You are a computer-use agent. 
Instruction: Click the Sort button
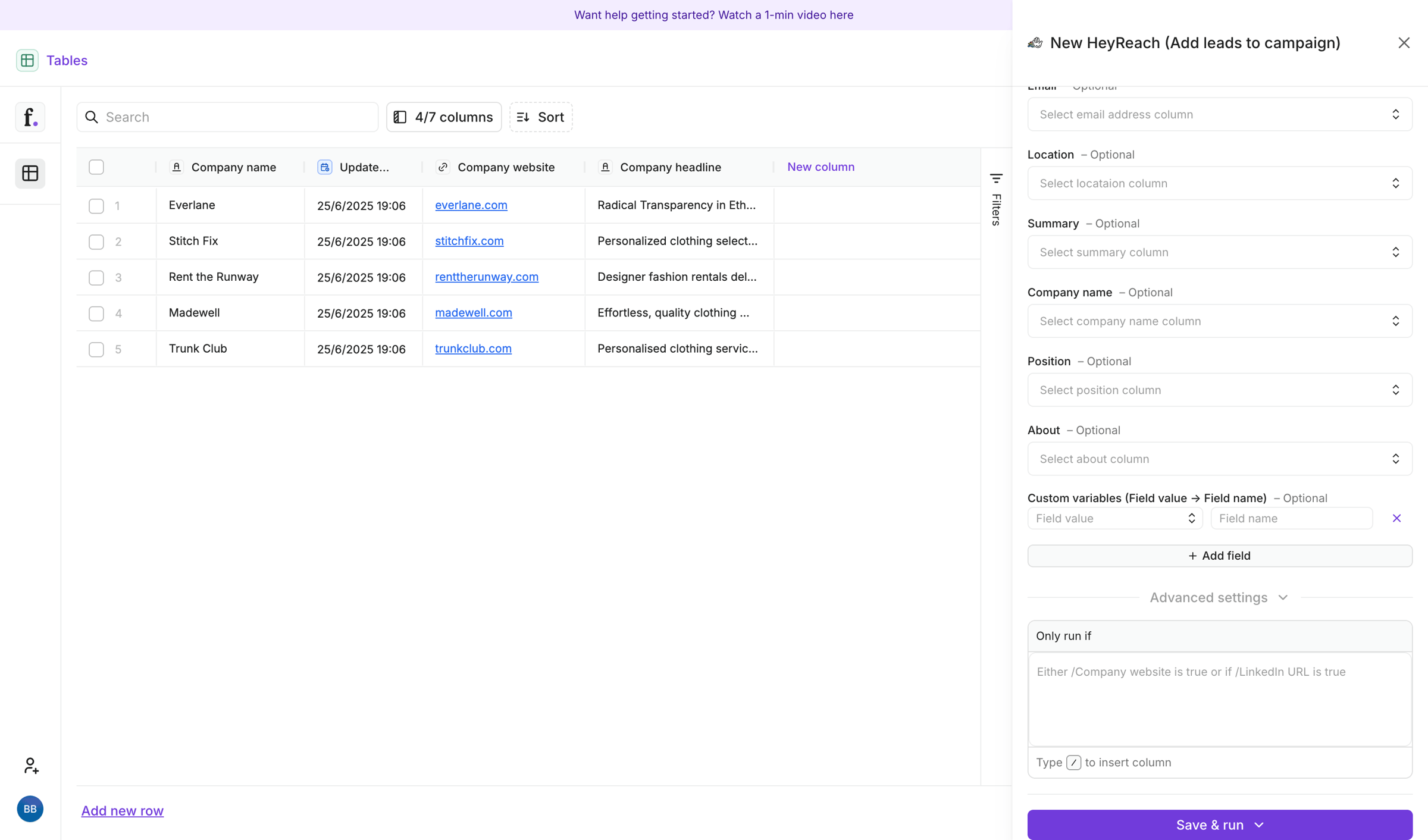(541, 117)
